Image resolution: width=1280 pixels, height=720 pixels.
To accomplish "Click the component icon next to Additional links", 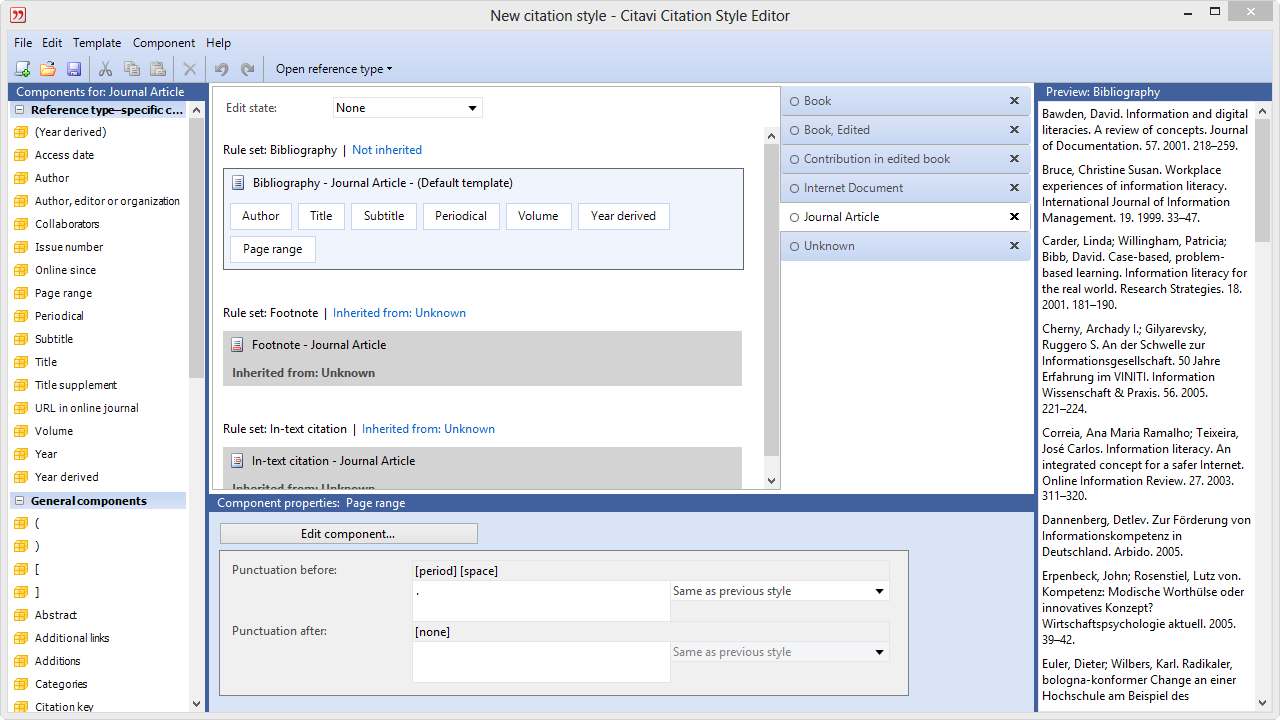I will coord(20,638).
